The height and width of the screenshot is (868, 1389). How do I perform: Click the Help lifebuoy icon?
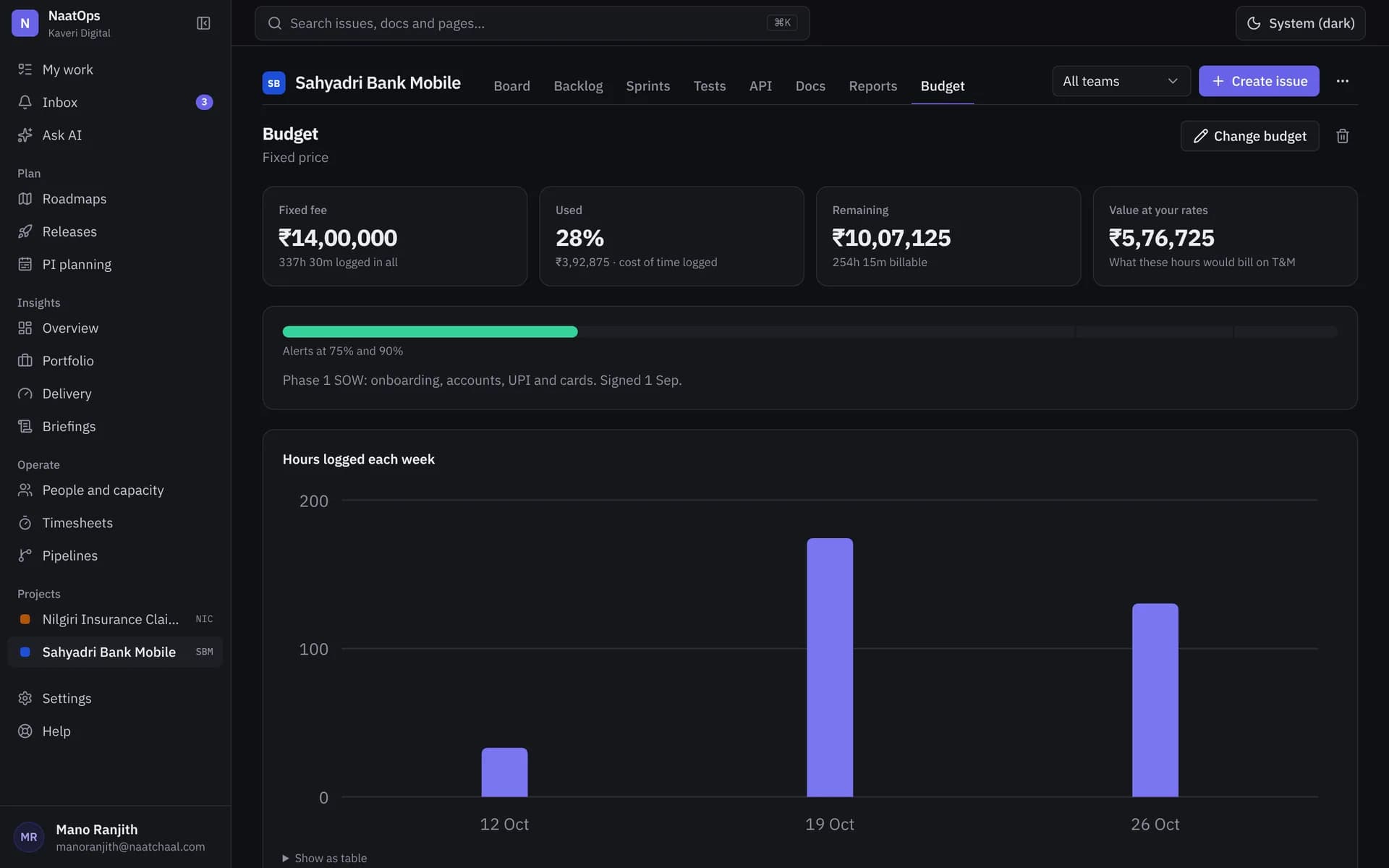[x=25, y=731]
